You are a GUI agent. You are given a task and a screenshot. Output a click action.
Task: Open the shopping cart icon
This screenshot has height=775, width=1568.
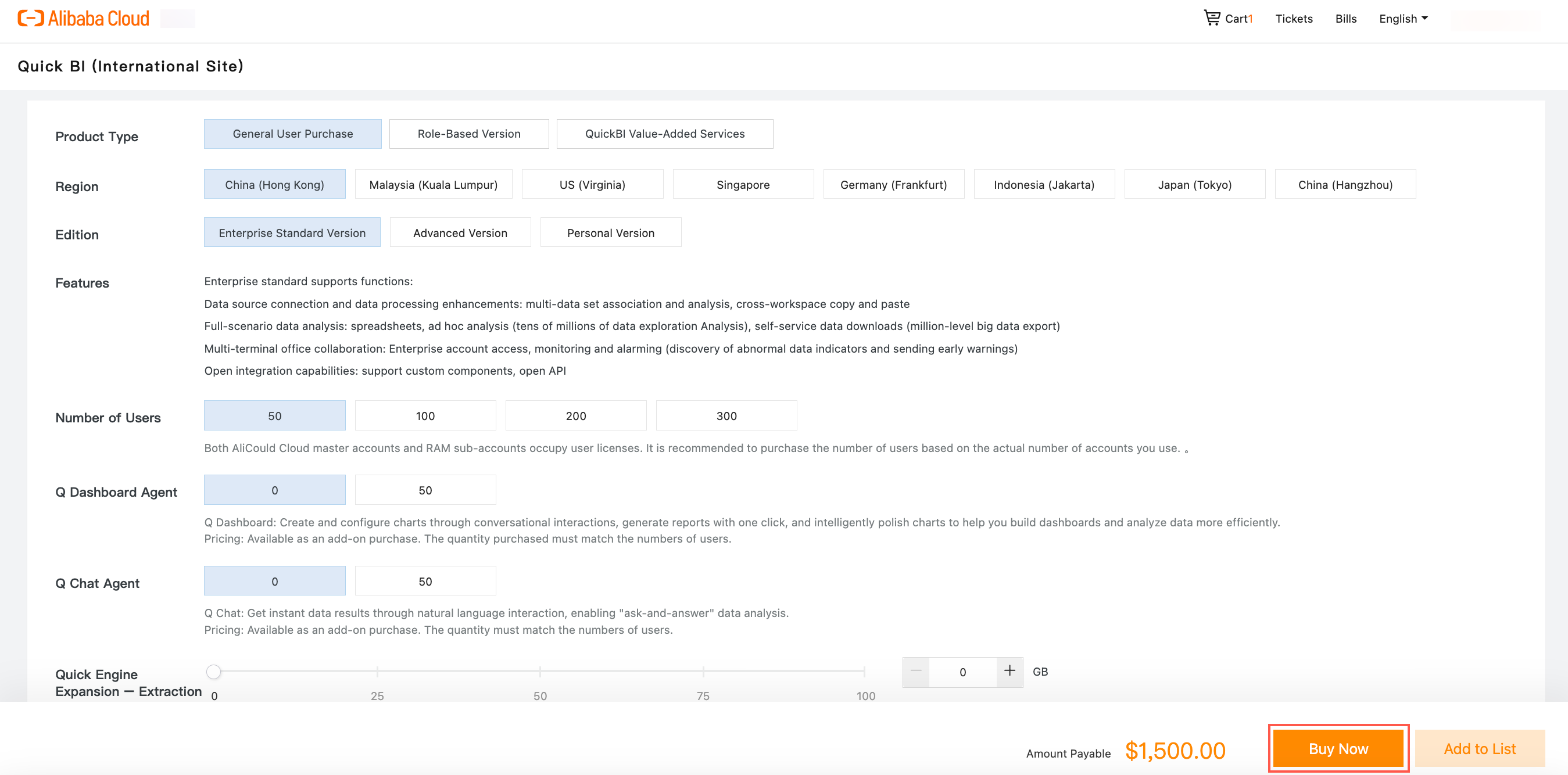(x=1211, y=17)
